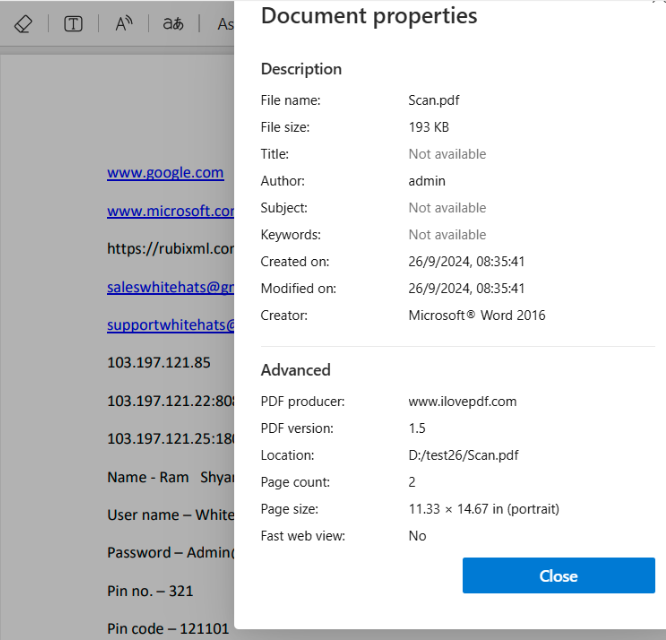Viewport: 666px width, 640px height.
Task: Click the Scan.pdf file name value
Action: [x=433, y=100]
